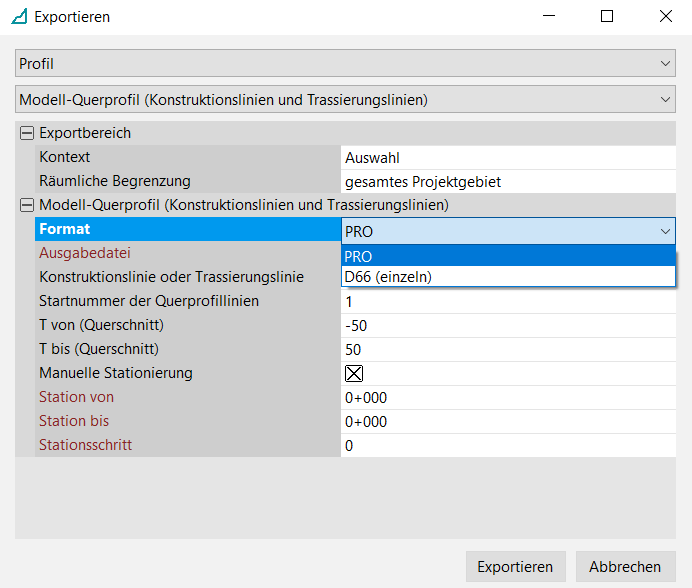The width and height of the screenshot is (692, 588).
Task: Maximize the Exportieren window
Action: point(607,17)
